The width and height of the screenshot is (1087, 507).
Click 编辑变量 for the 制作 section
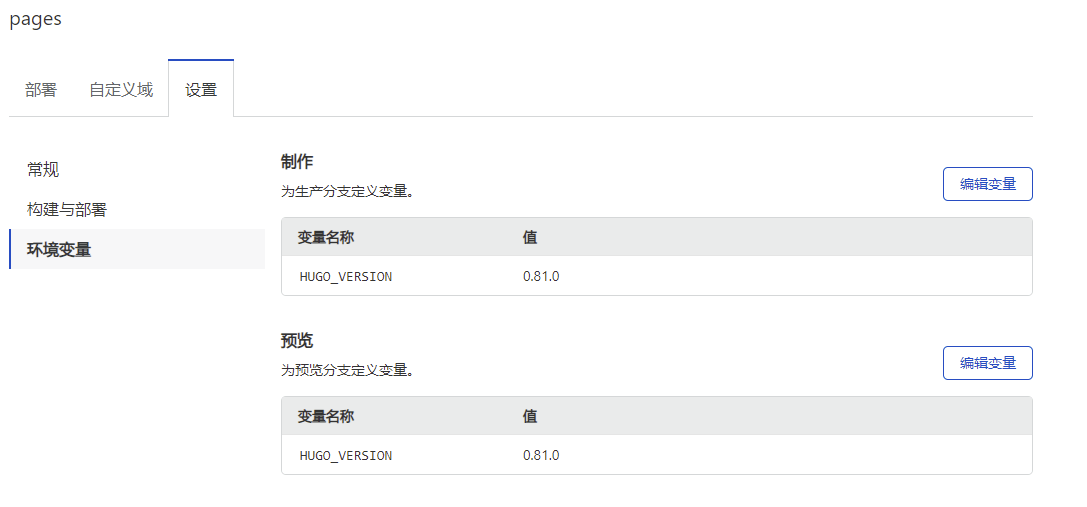tap(987, 184)
